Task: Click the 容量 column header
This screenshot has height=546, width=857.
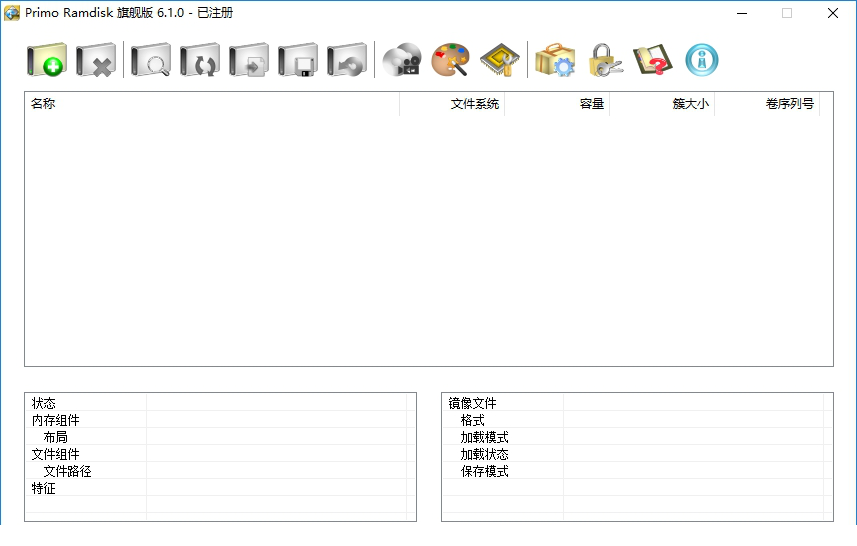Action: [x=557, y=104]
